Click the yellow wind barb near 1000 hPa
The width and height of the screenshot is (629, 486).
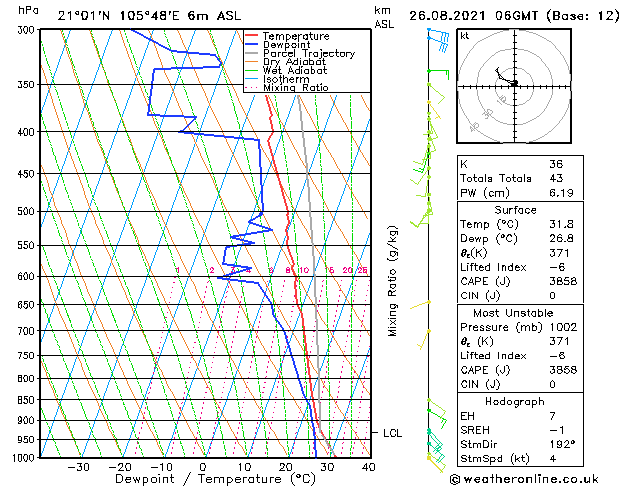coord(436,464)
